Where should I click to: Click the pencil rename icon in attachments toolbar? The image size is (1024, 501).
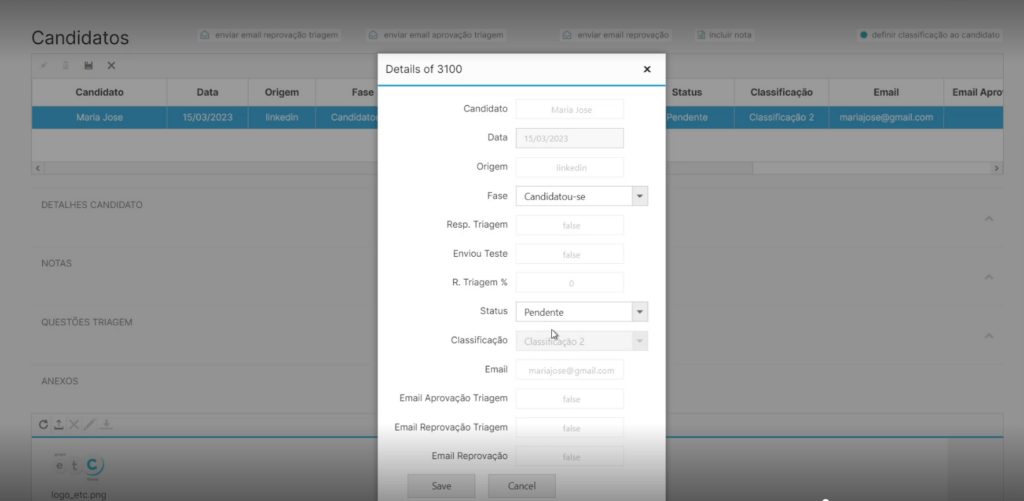pos(89,425)
